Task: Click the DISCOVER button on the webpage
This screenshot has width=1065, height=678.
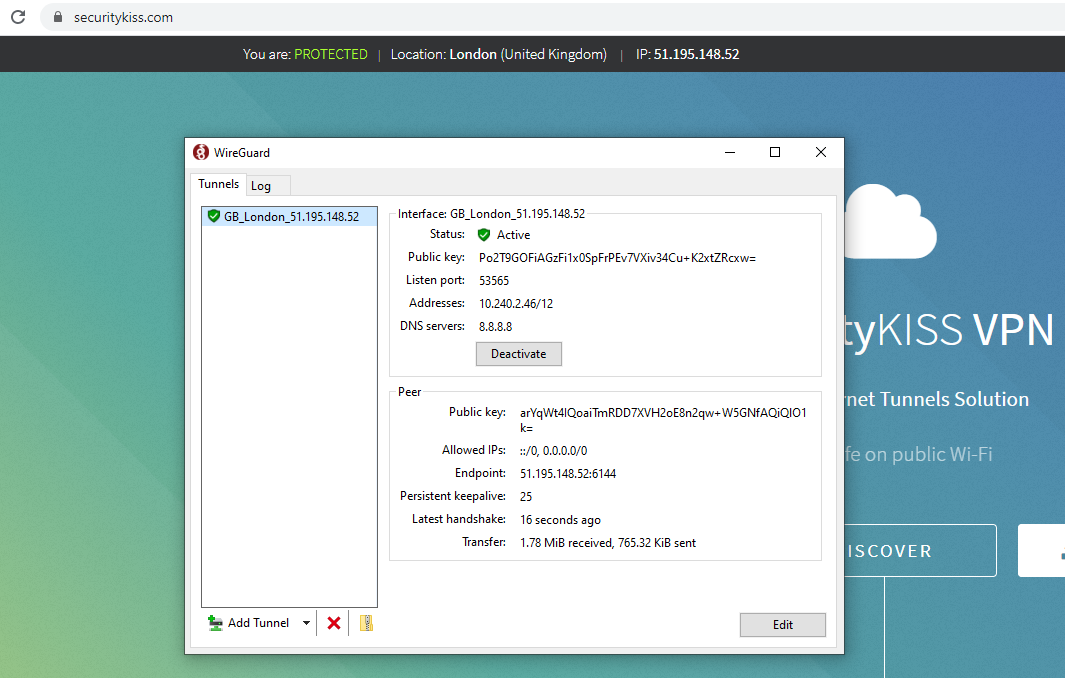Action: [920, 551]
